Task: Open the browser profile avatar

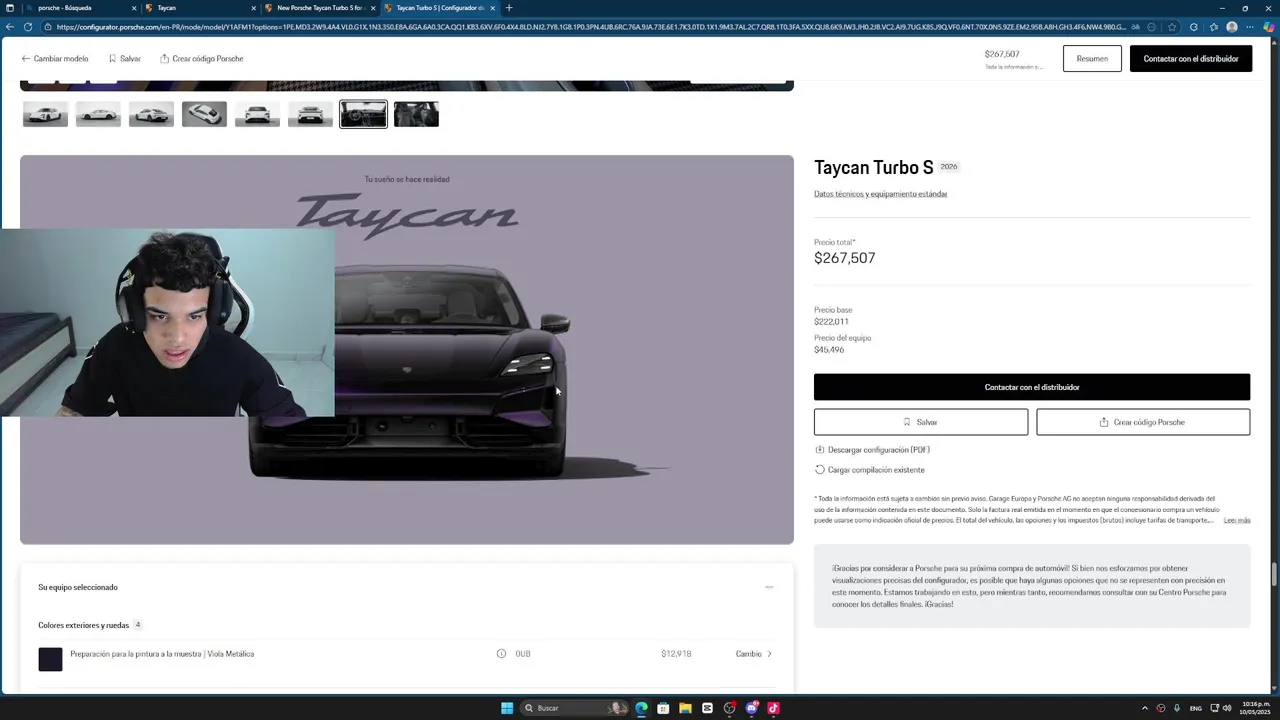Action: pos(1232,27)
